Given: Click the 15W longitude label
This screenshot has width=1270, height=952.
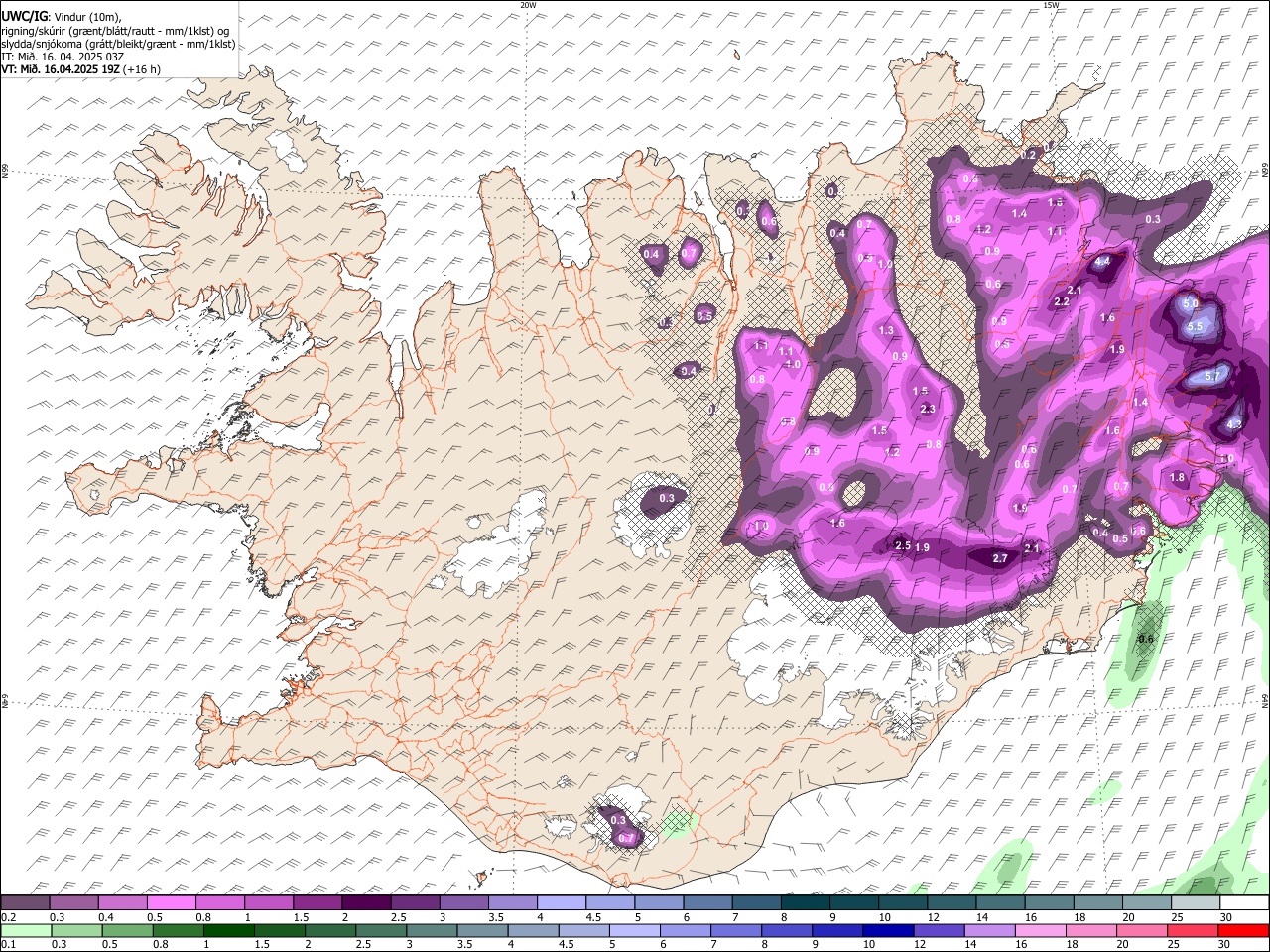Looking at the screenshot, I should (1051, 5).
